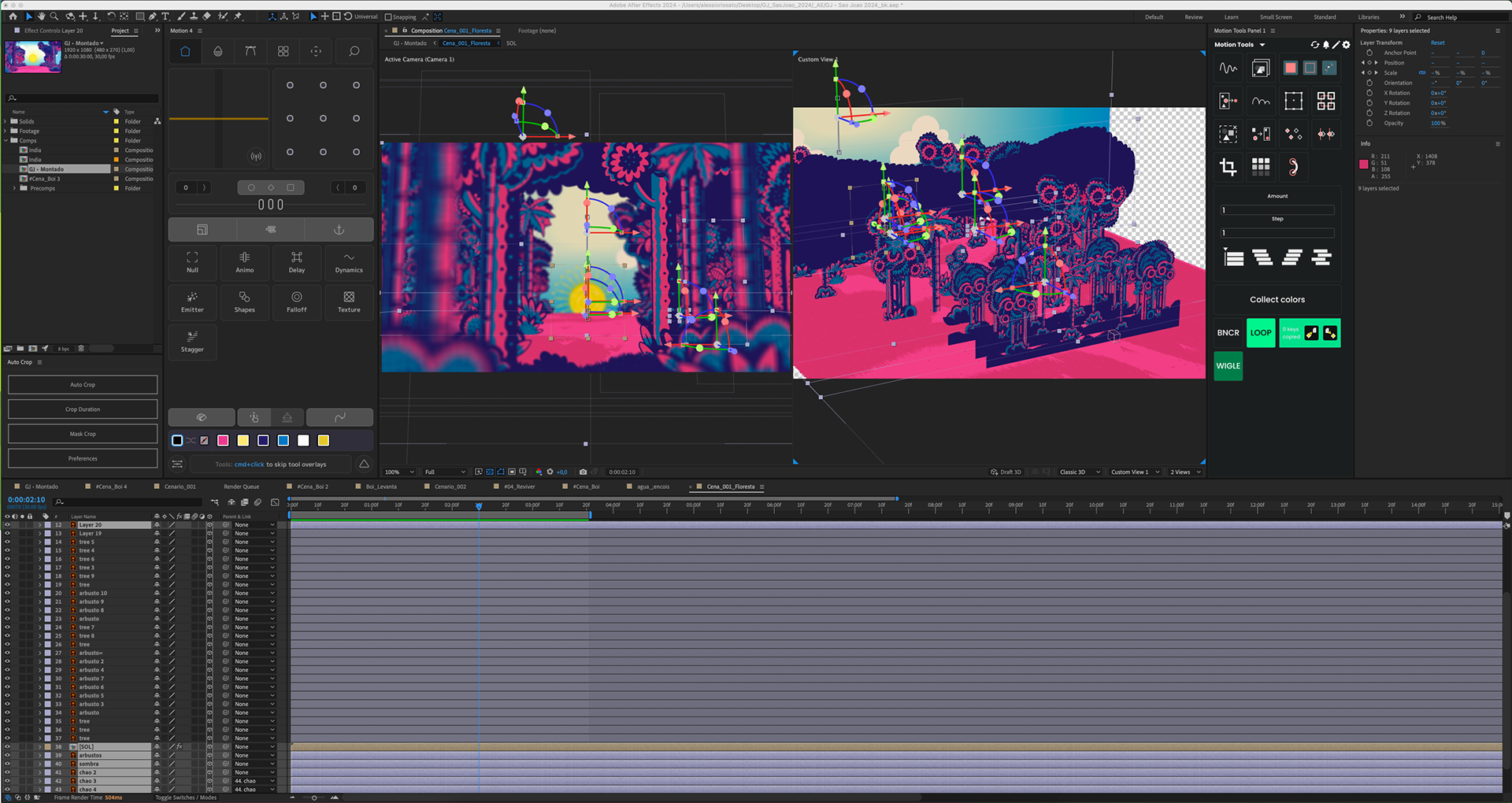Expand the Solids folder in Project panel

click(x=6, y=122)
